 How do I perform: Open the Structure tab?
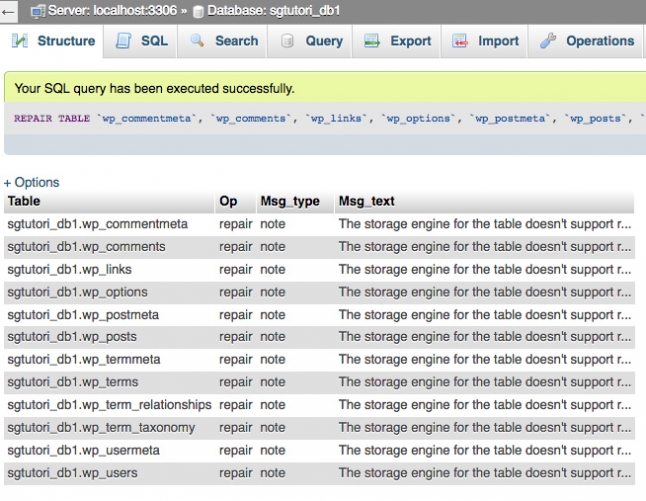click(51, 41)
